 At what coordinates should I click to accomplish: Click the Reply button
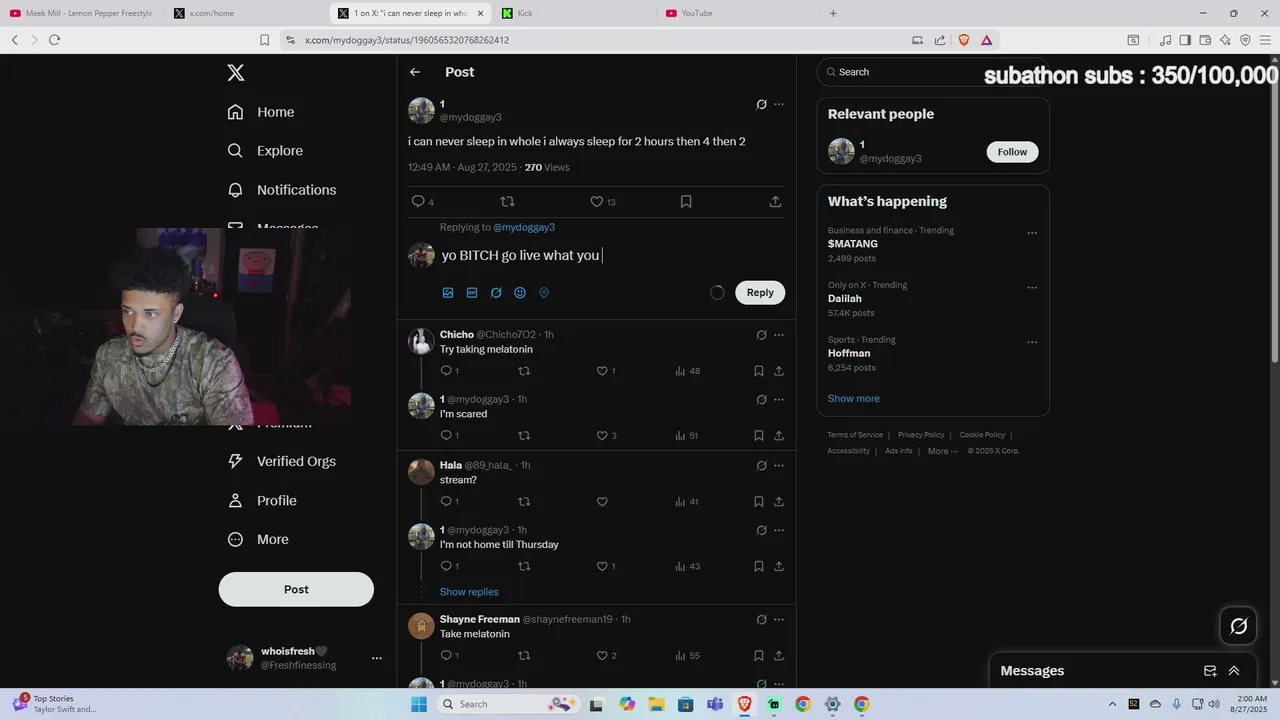tap(760, 293)
